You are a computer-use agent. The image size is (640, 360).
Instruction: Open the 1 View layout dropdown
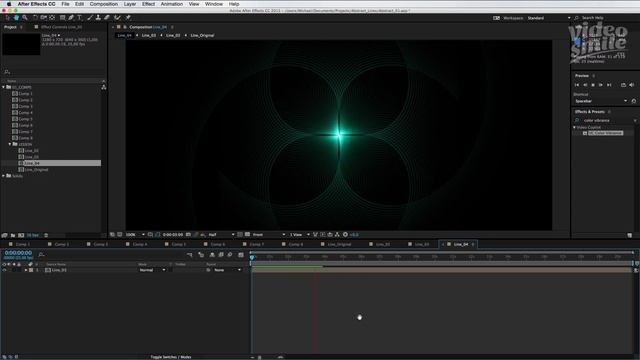tap(300, 235)
